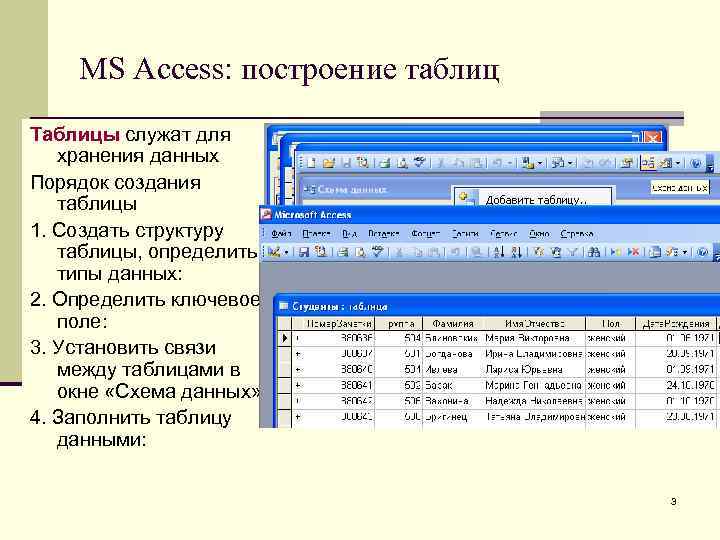Click cell Мария Викторовна

[535, 338]
